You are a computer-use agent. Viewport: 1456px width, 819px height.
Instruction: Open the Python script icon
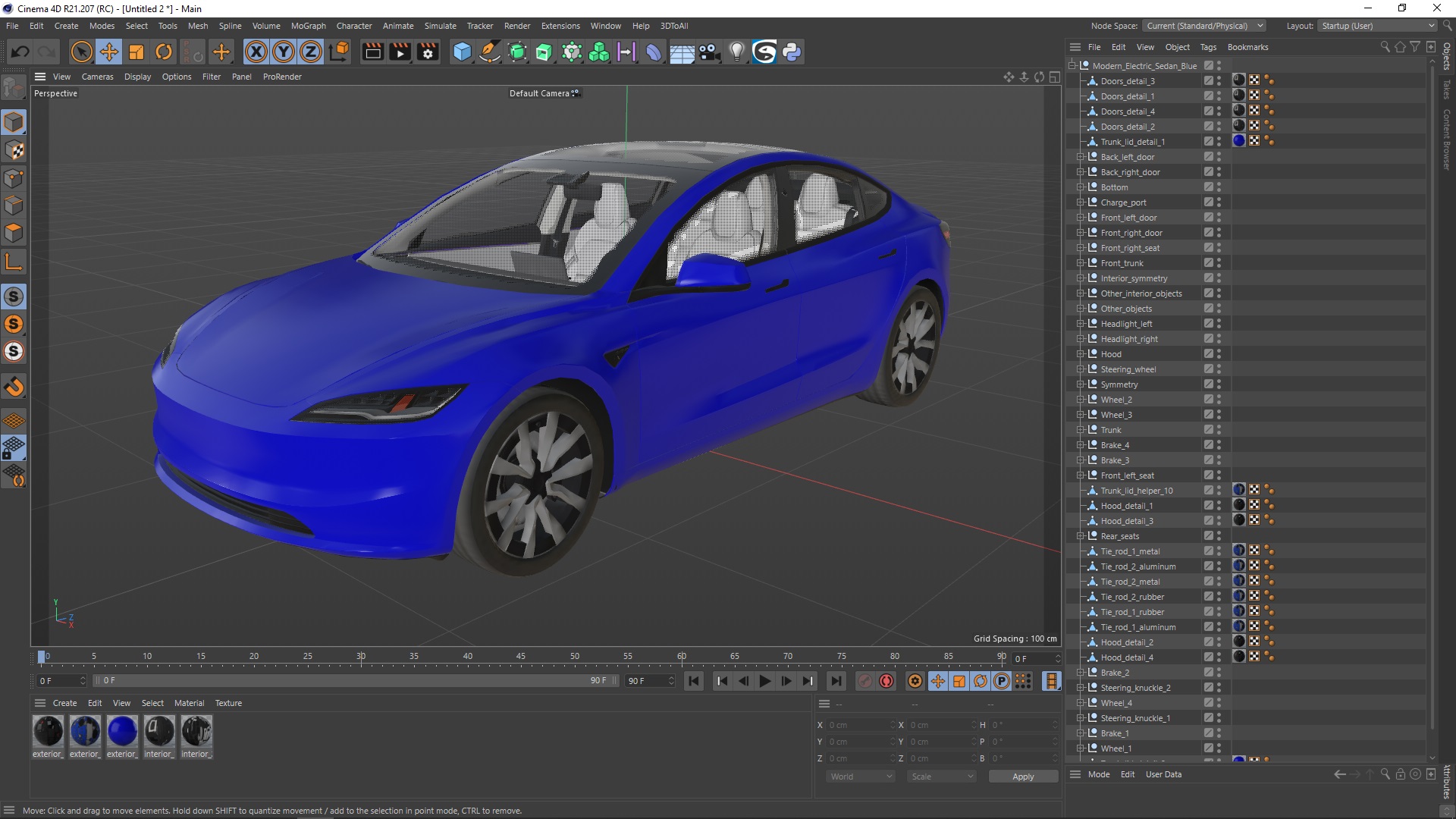(x=792, y=52)
